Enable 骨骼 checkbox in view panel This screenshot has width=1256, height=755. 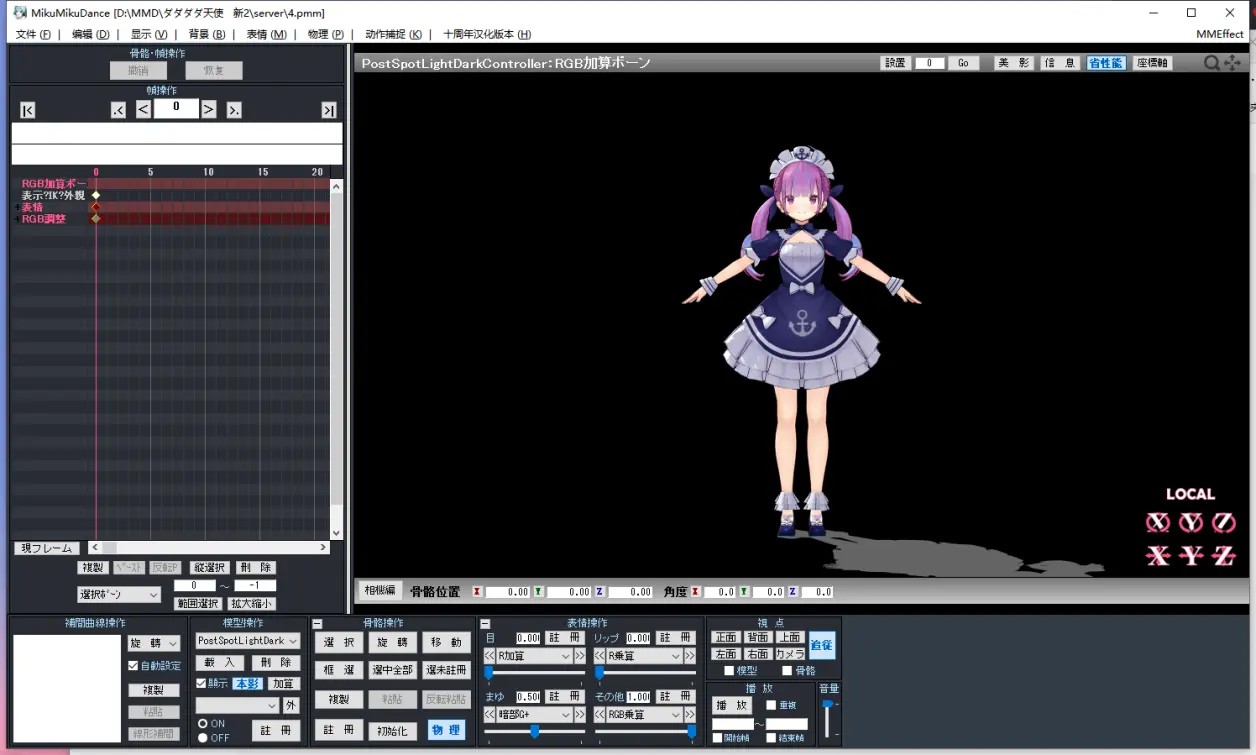click(787, 671)
